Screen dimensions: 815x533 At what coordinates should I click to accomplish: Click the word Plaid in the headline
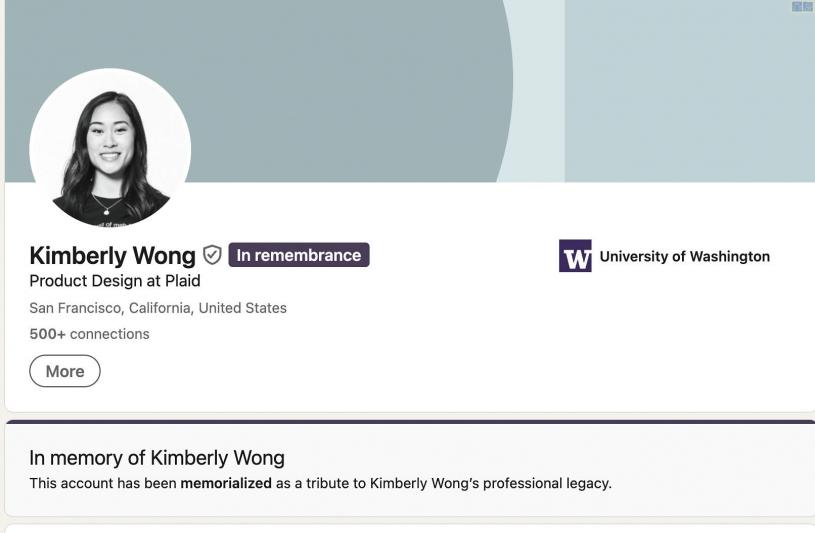pyautogui.click(x=182, y=281)
